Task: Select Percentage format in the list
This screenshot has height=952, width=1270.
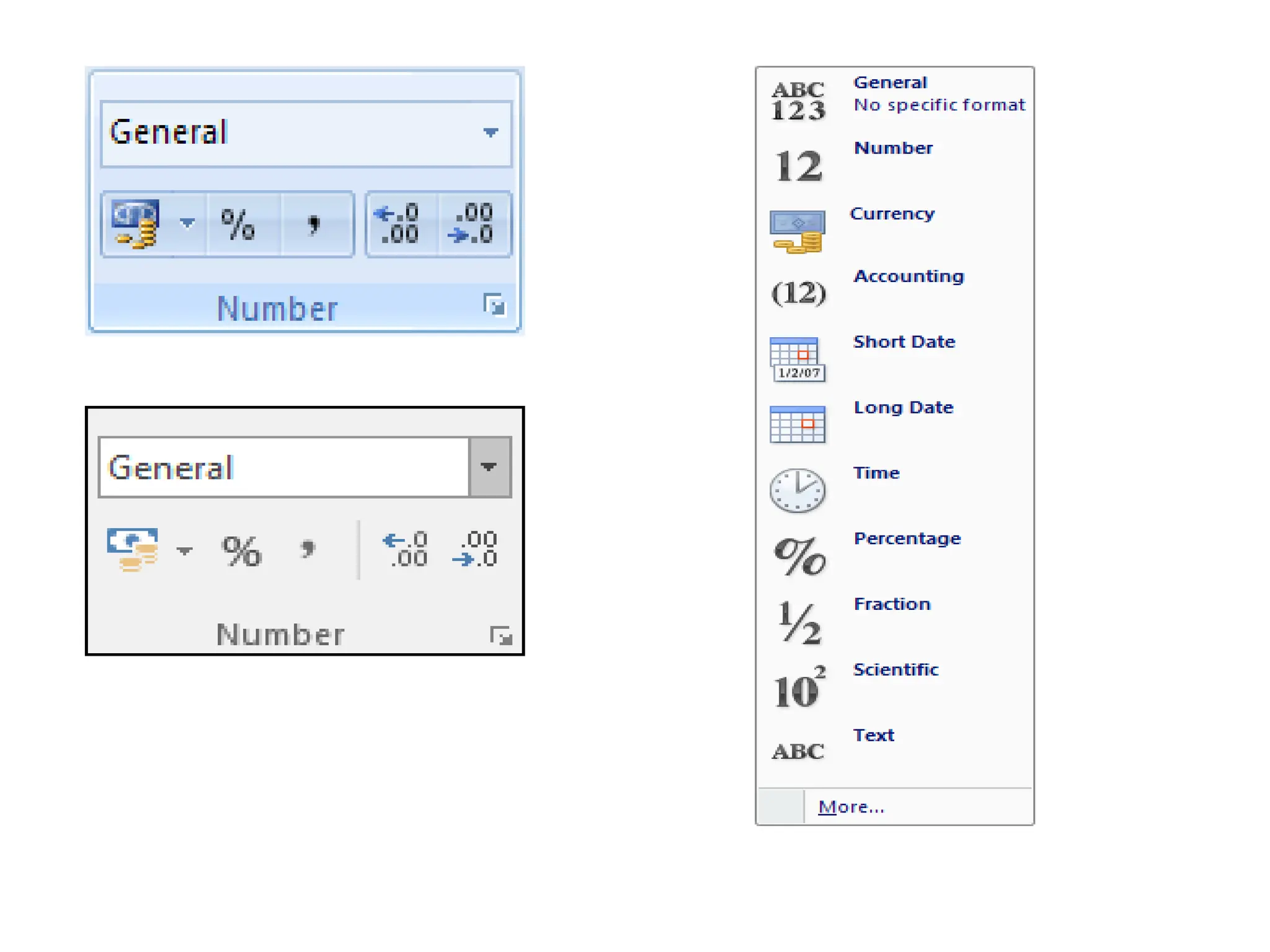Action: click(x=907, y=539)
